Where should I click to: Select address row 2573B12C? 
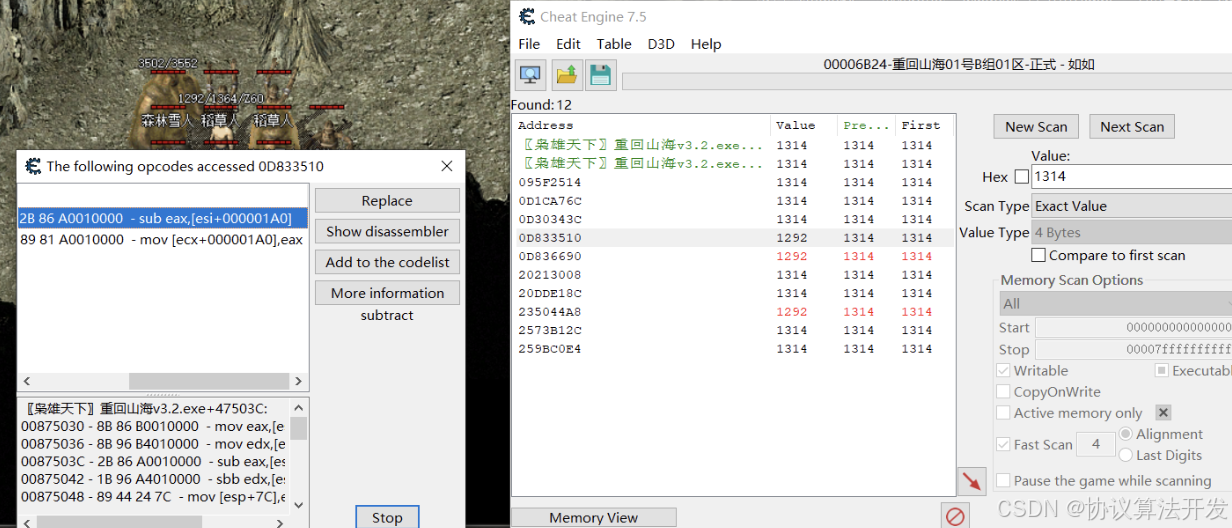click(733, 330)
